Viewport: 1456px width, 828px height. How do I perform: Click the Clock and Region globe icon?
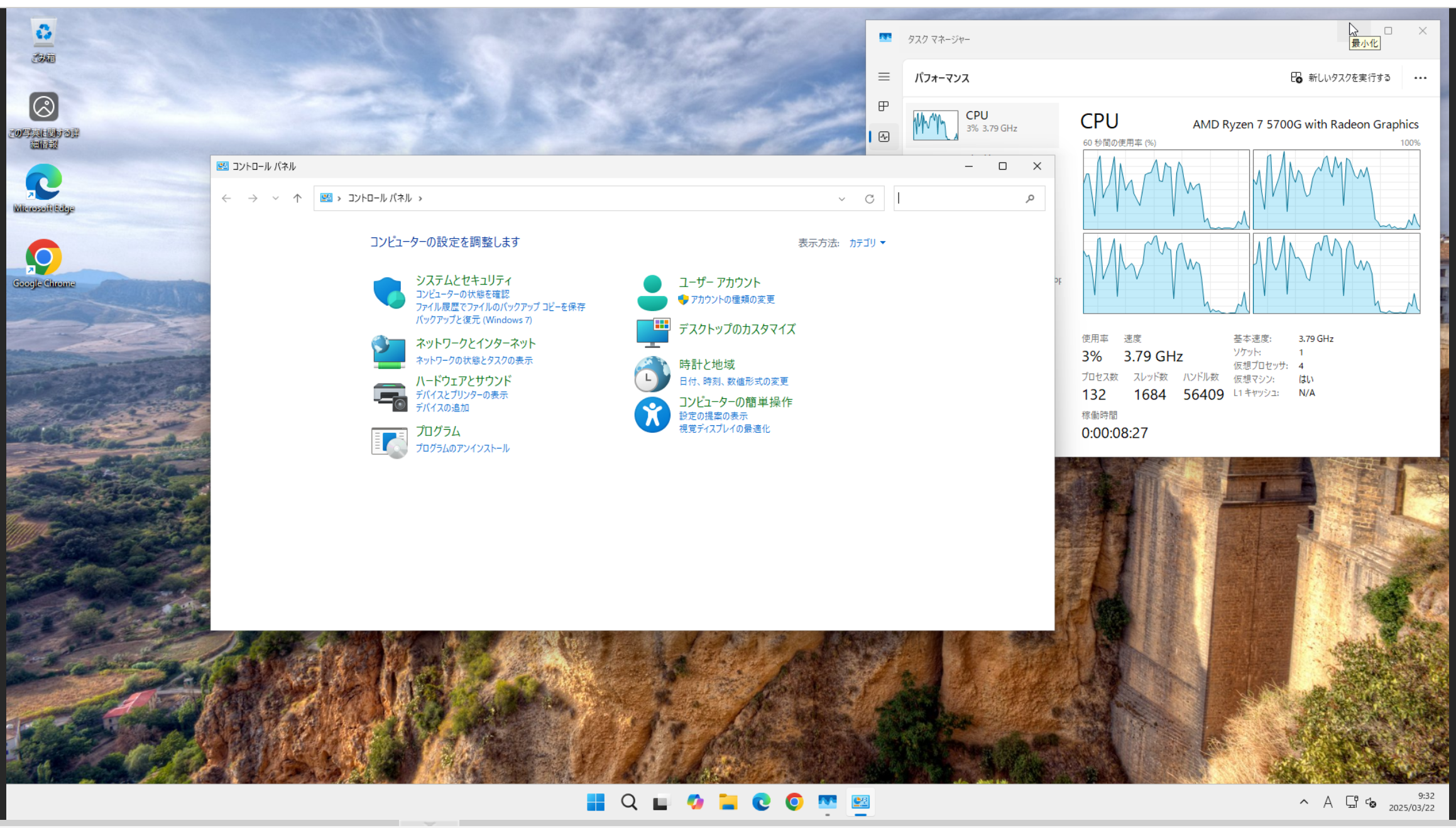[652, 374]
